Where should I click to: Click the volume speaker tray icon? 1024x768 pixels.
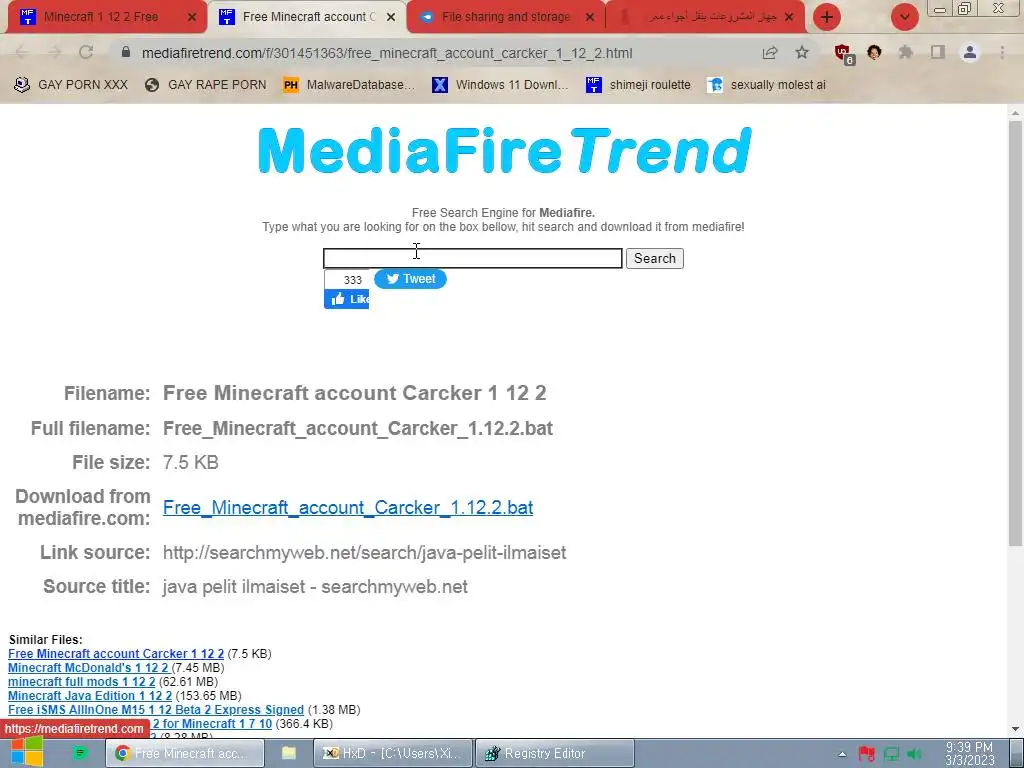pyautogui.click(x=915, y=754)
